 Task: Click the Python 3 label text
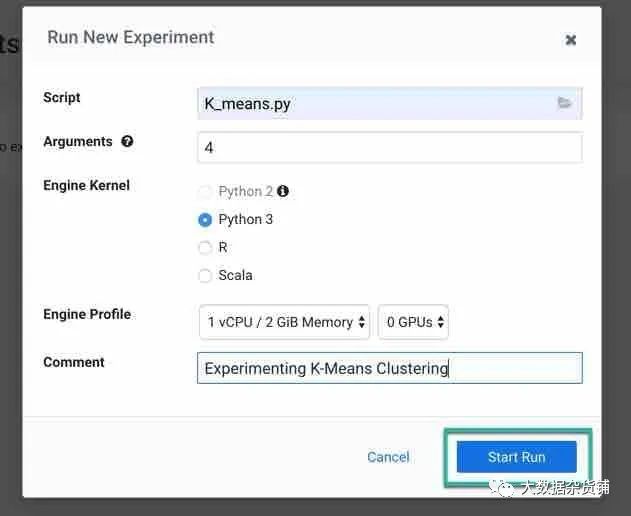245,220
